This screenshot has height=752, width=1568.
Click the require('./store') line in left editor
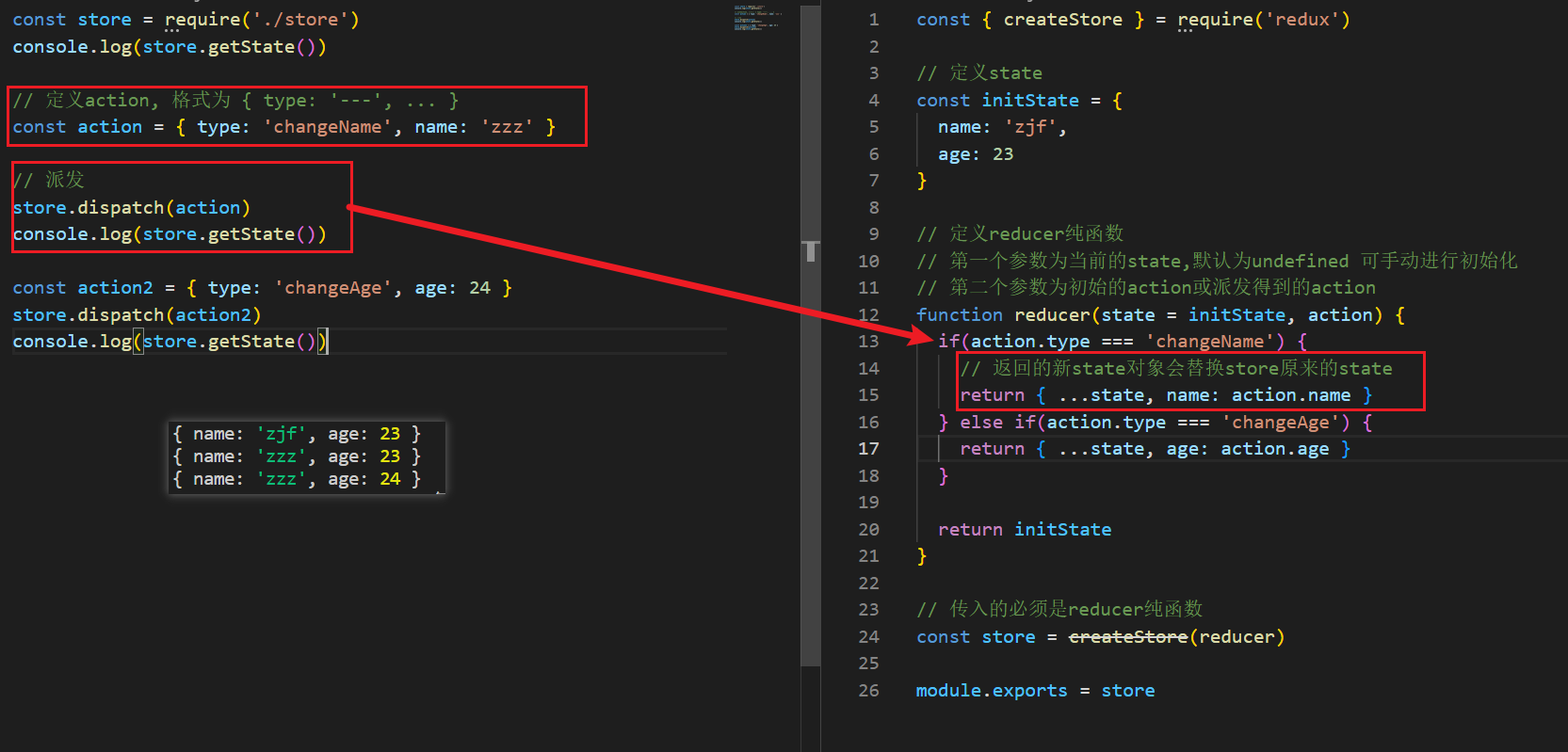186,20
